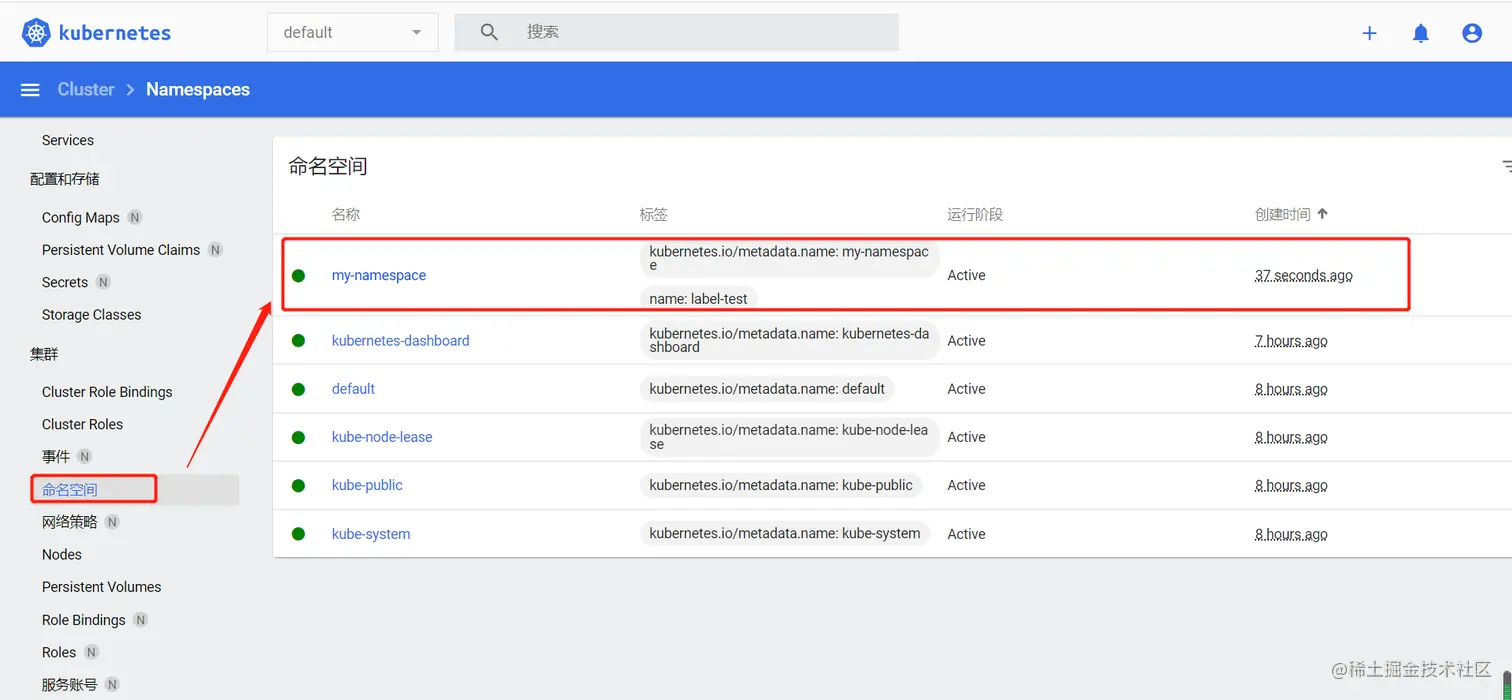The image size is (1512, 700).
Task: Open the hamburger navigation menu
Action: (30, 90)
